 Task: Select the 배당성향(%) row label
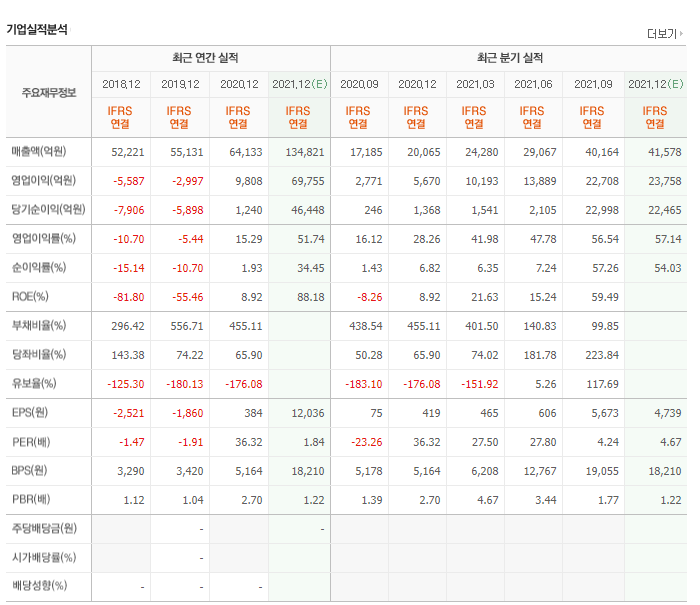pos(39,585)
